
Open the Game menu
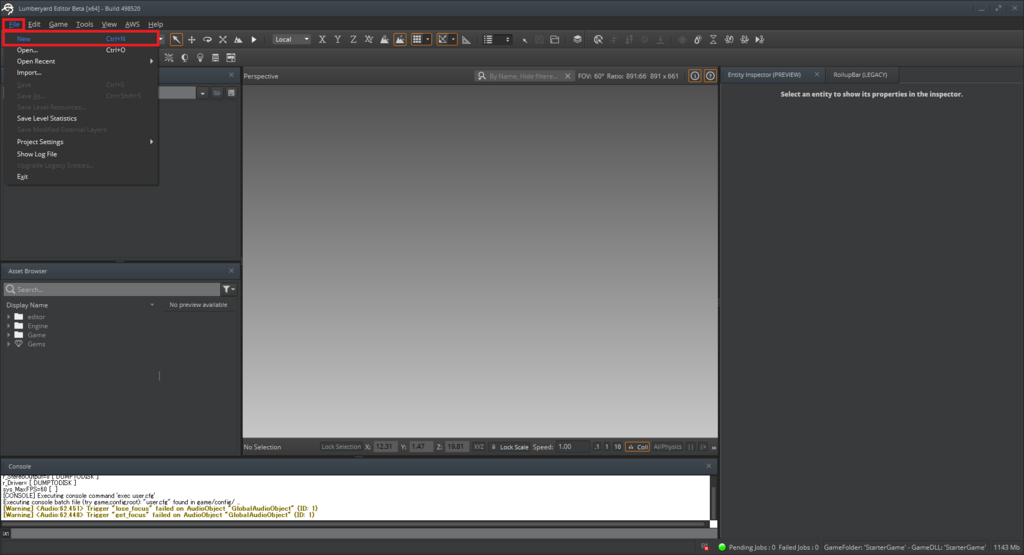click(58, 24)
